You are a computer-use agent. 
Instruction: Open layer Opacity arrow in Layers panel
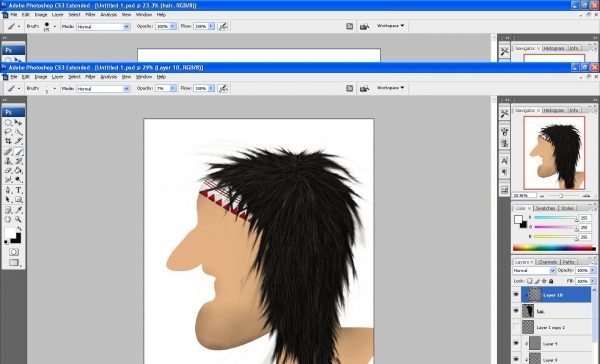click(593, 270)
